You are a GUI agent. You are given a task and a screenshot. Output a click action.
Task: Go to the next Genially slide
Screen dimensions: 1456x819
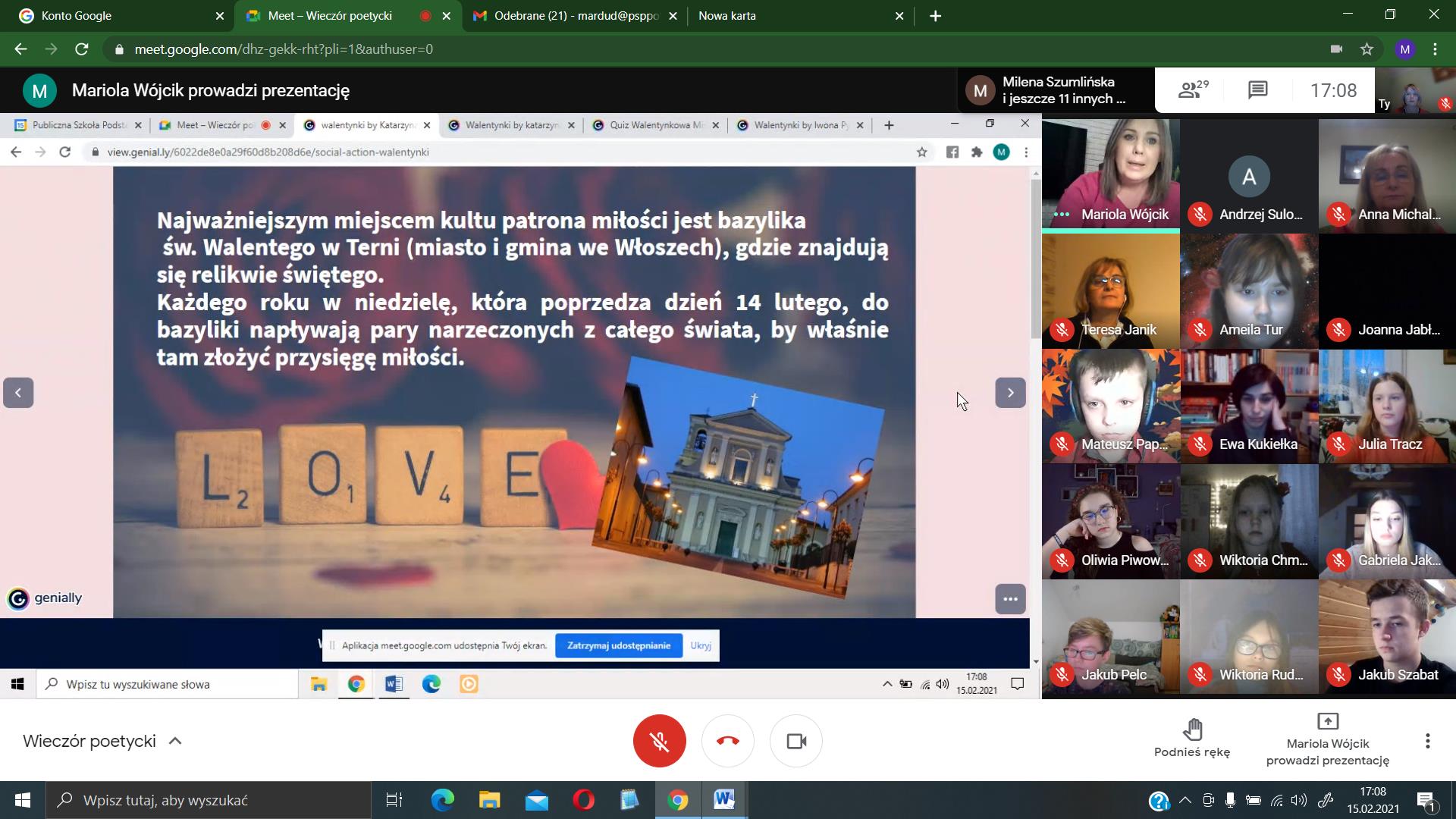(1010, 393)
